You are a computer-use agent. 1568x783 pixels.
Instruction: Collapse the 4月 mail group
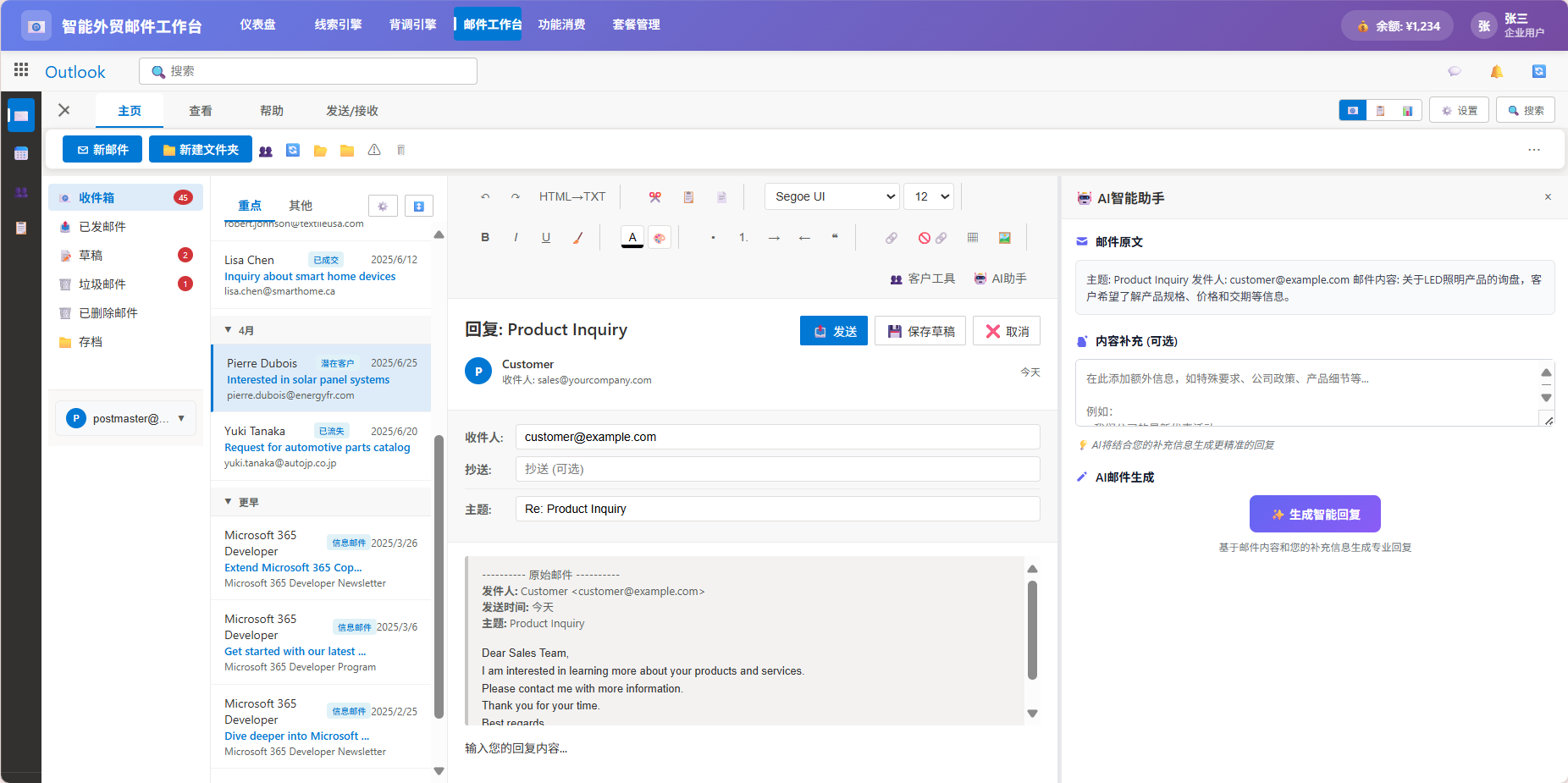coord(229,330)
